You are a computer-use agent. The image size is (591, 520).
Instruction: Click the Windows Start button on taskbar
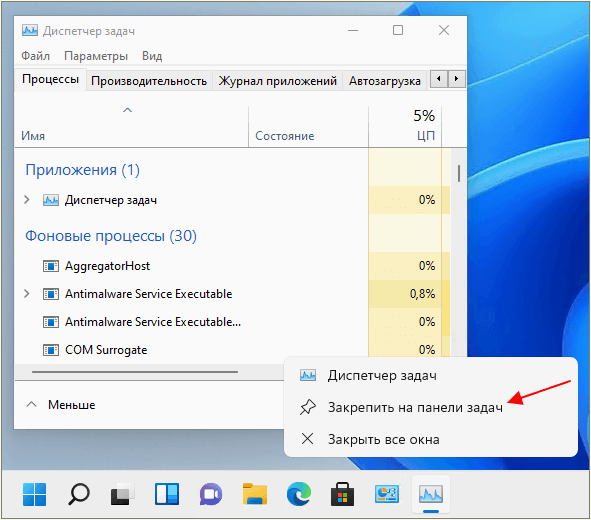[34, 494]
